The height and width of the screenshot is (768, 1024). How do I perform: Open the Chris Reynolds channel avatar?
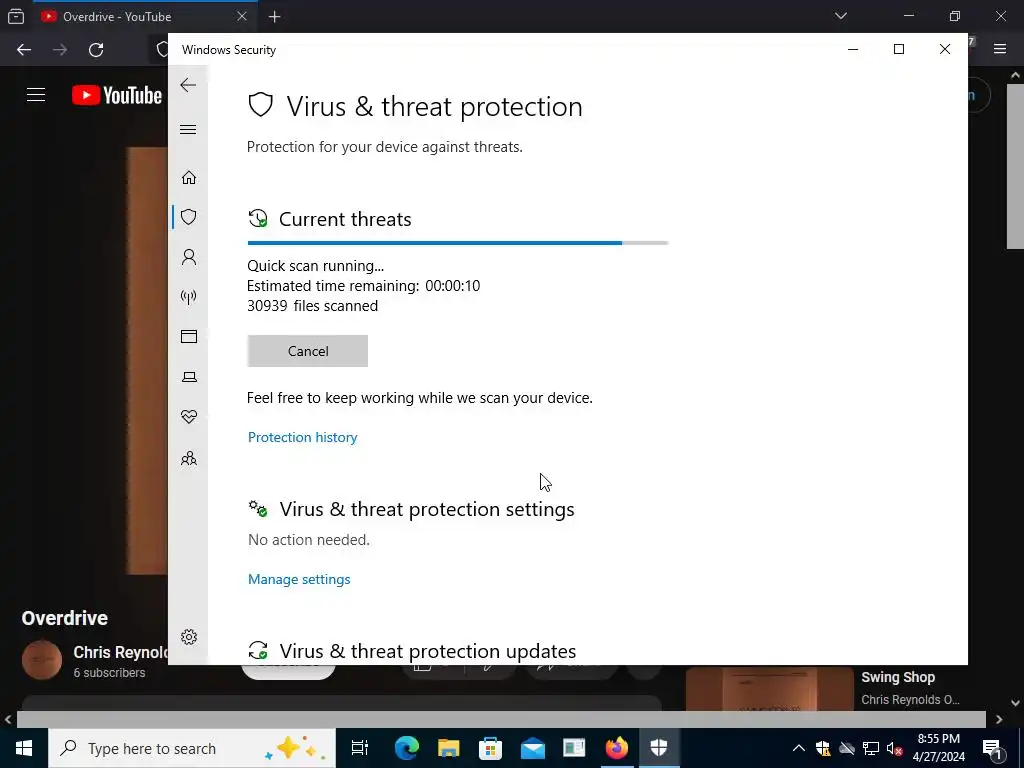click(42, 660)
